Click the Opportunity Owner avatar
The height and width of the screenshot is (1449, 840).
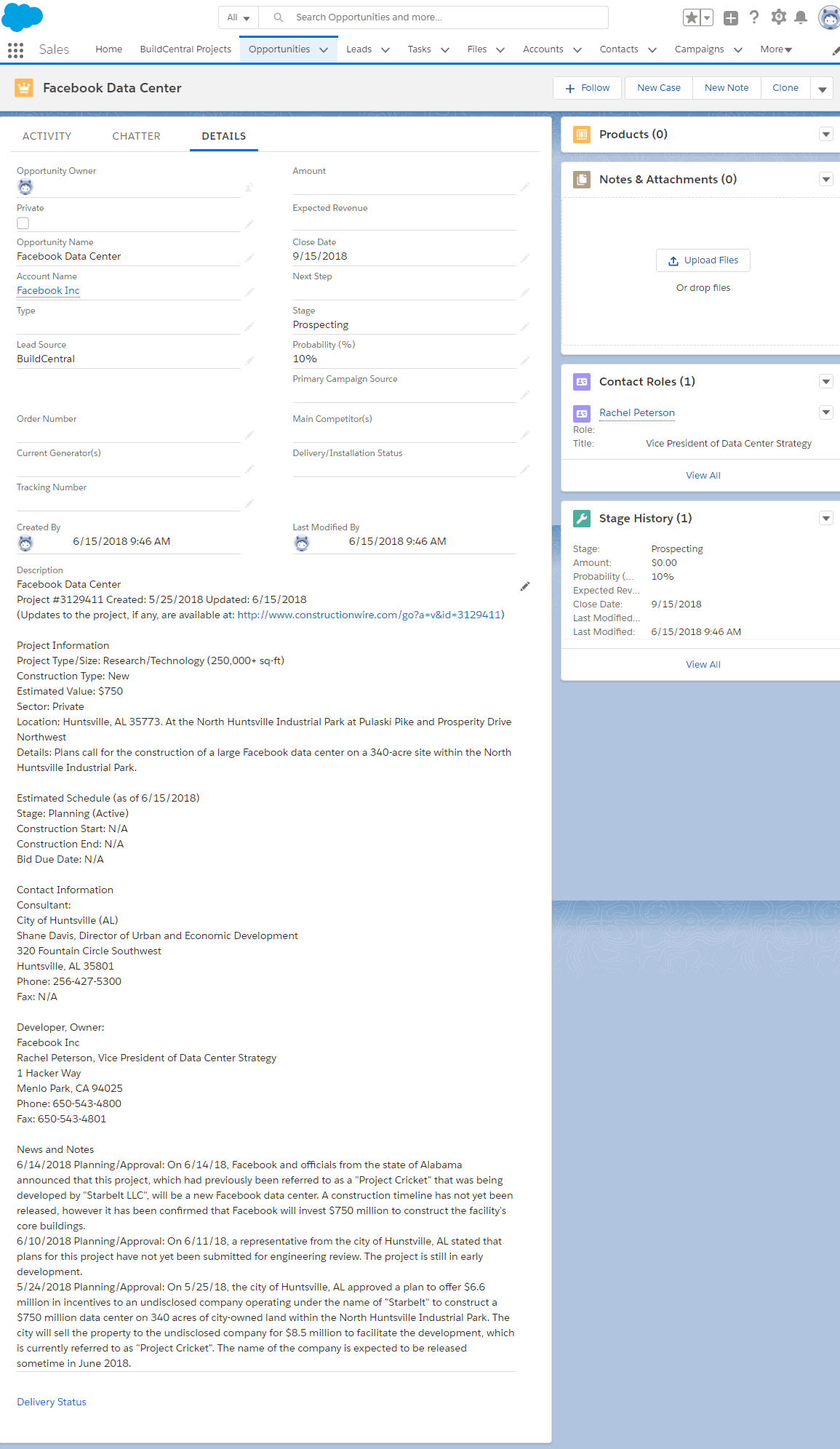point(25,187)
